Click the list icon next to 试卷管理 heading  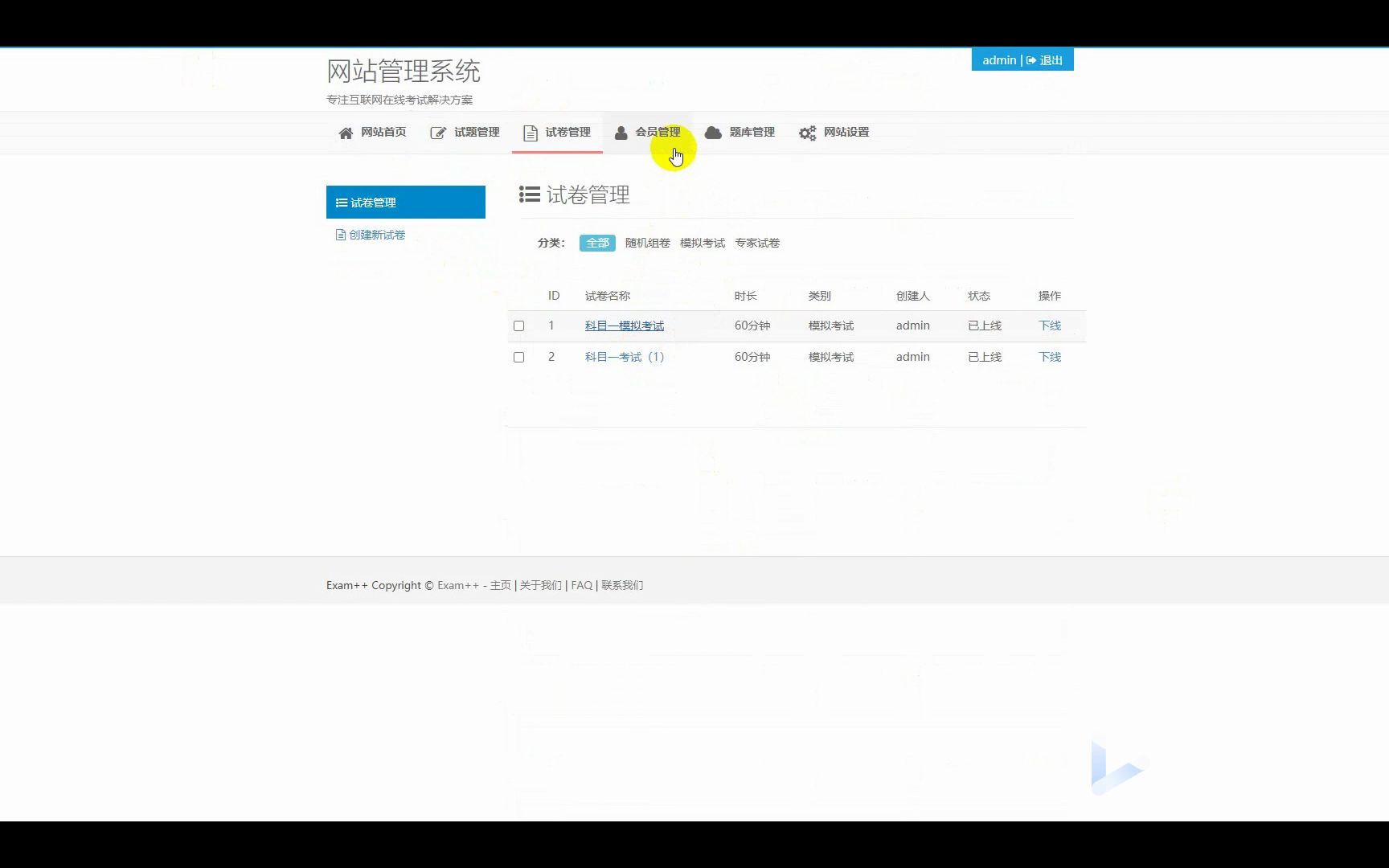click(x=530, y=194)
